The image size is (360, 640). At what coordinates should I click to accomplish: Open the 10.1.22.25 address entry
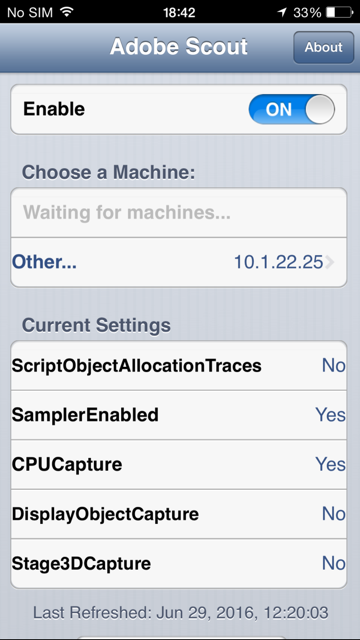point(278,262)
